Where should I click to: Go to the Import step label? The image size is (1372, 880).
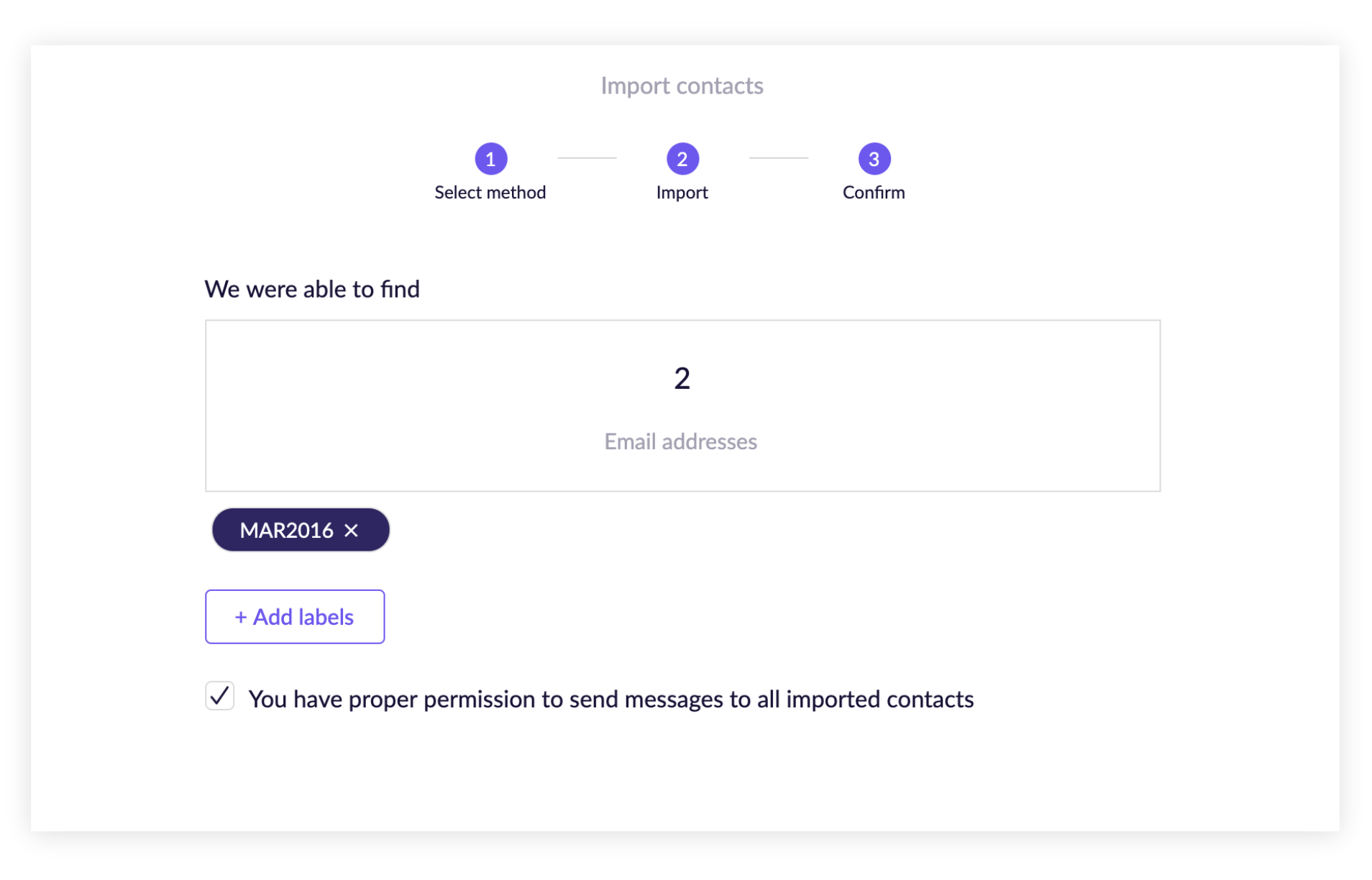(x=682, y=193)
